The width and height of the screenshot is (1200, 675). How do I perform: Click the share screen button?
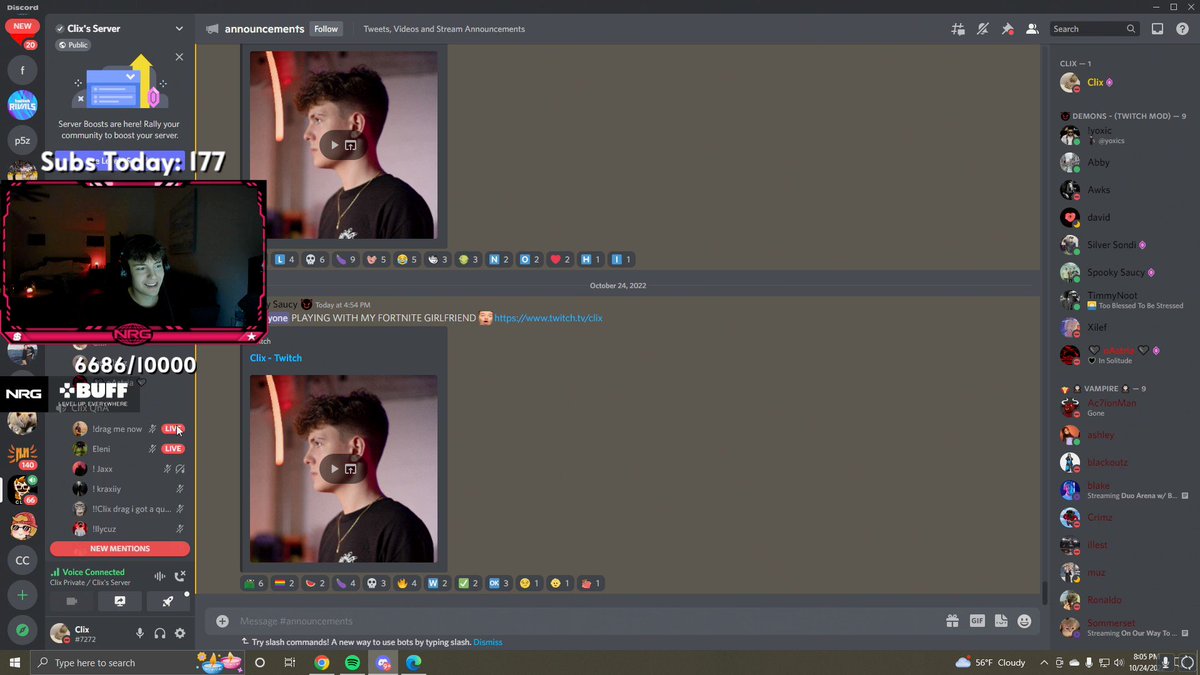120,601
